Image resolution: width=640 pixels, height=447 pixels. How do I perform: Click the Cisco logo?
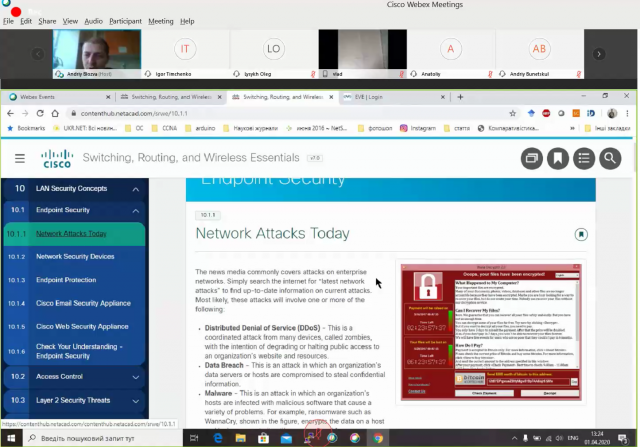(x=57, y=158)
